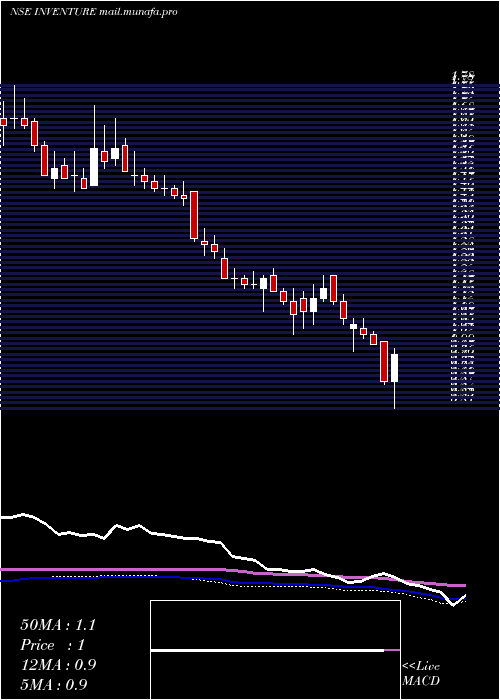Click the mail.munafa.pro text
The image size is (500, 700).
[138, 12]
